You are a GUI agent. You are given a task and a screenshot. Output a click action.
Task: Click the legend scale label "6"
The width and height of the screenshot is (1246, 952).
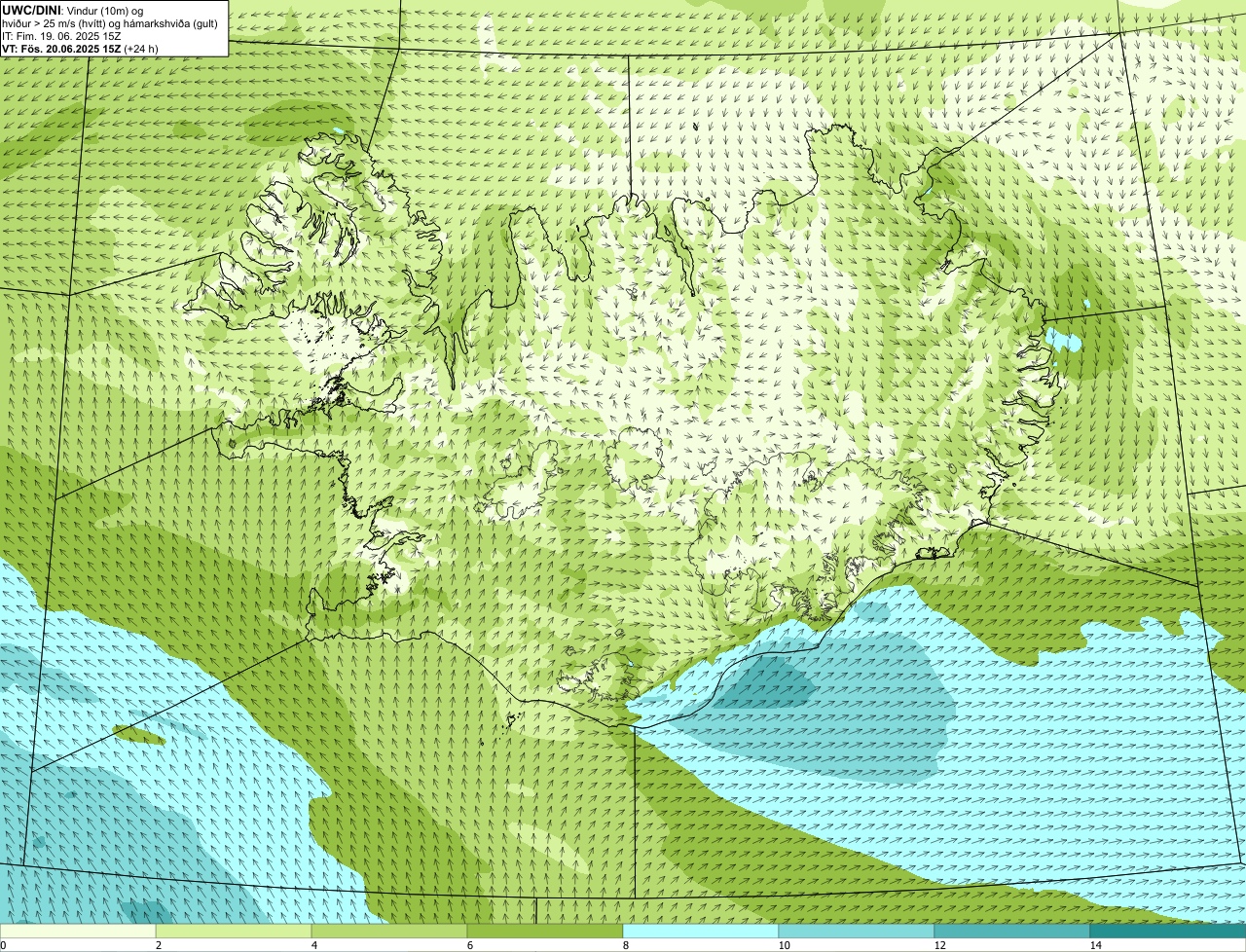click(469, 945)
